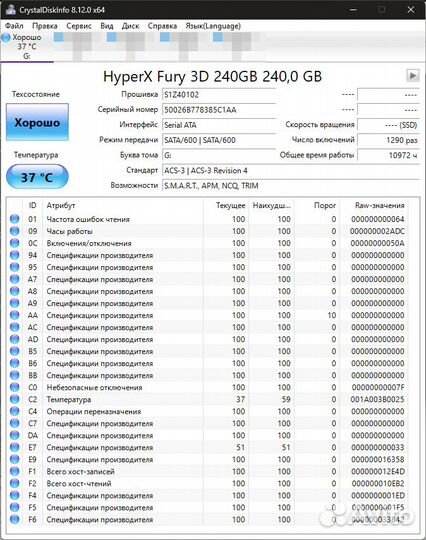Select raw value 00000000007F for Небезопасные отключения
This screenshot has height=540, width=426.
tap(377, 387)
